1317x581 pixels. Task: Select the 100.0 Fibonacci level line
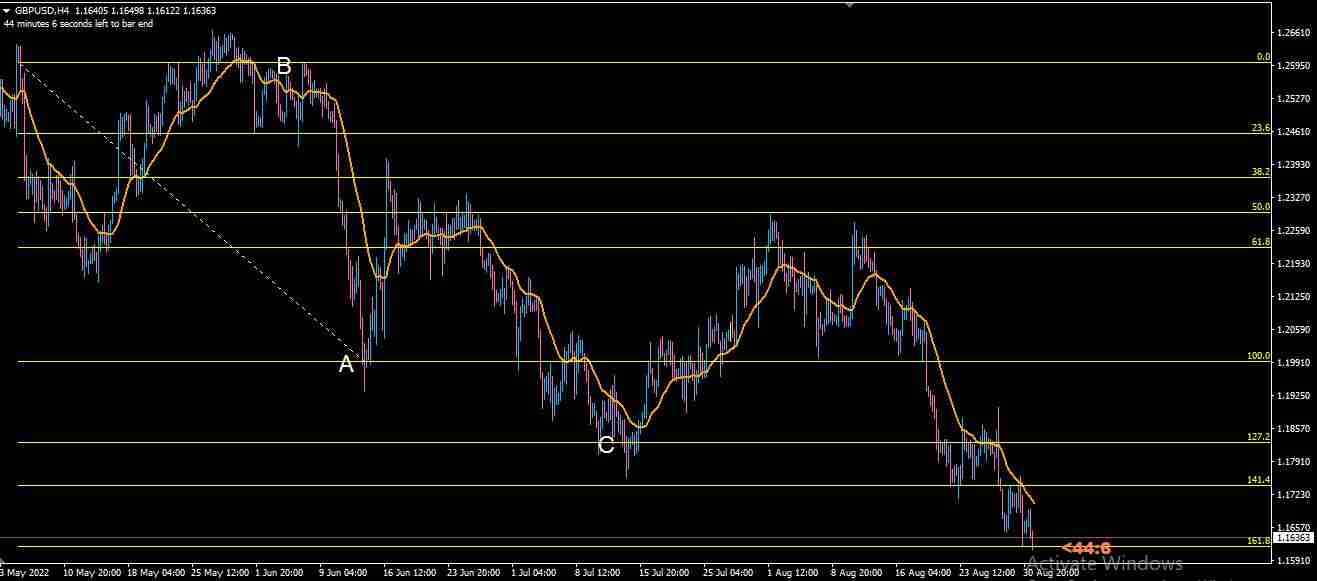600,360
